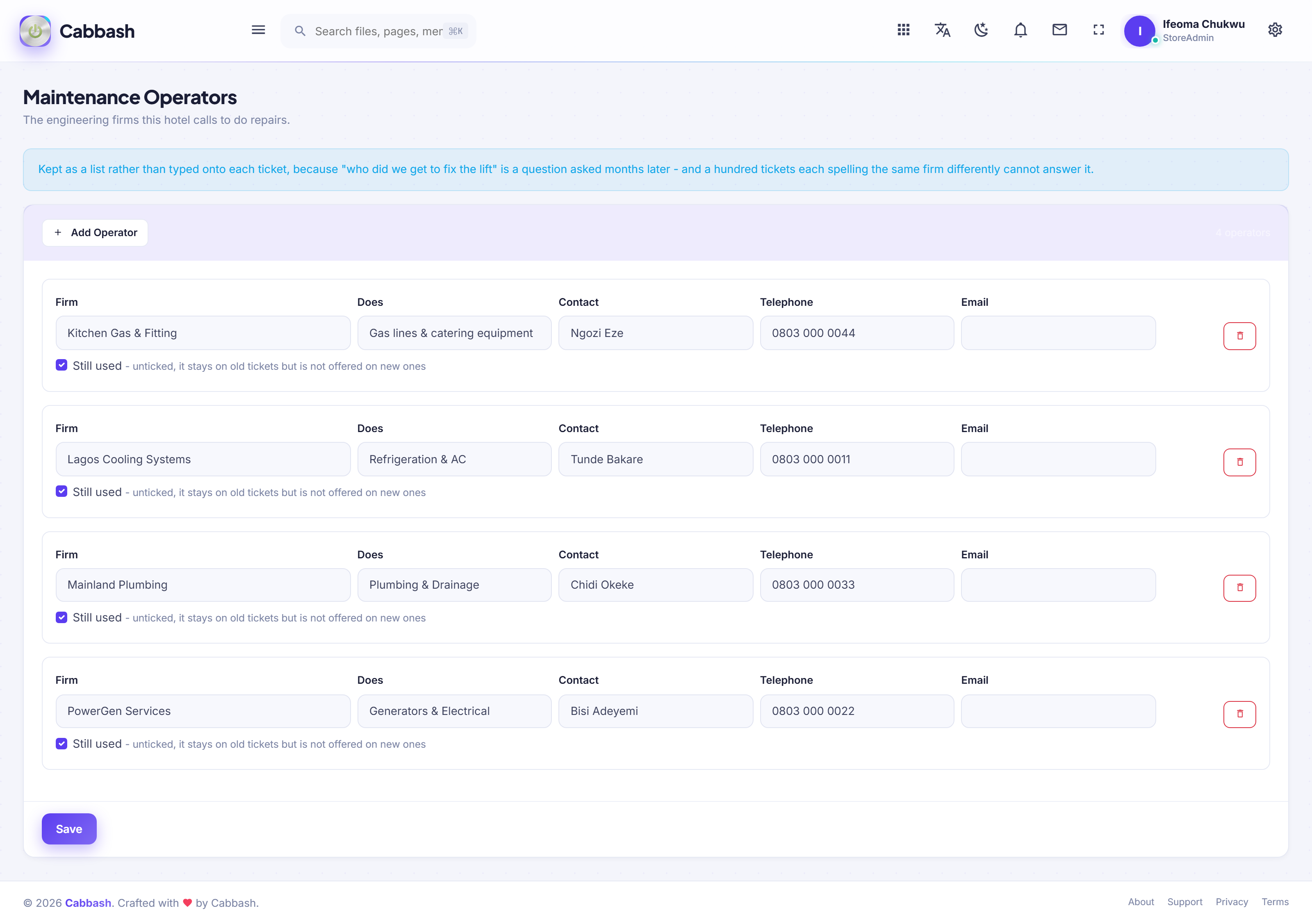1312x924 pixels.
Task: Click the Email field for PowerGen Services
Action: 1058,711
